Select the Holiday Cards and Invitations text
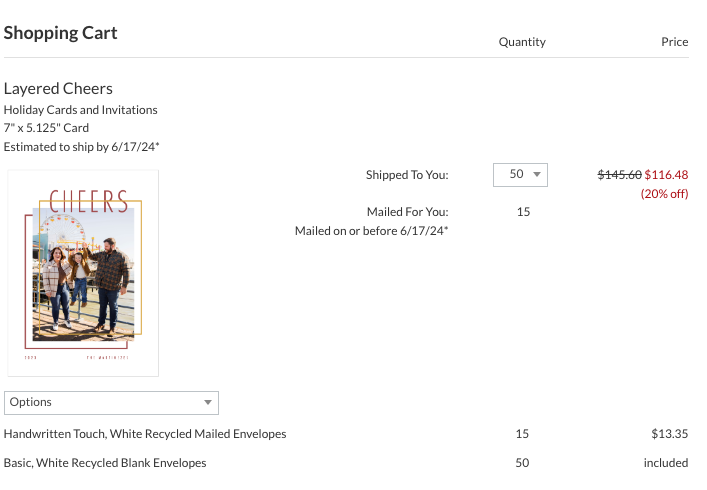The width and height of the screenshot is (707, 490). pyautogui.click(x=81, y=110)
